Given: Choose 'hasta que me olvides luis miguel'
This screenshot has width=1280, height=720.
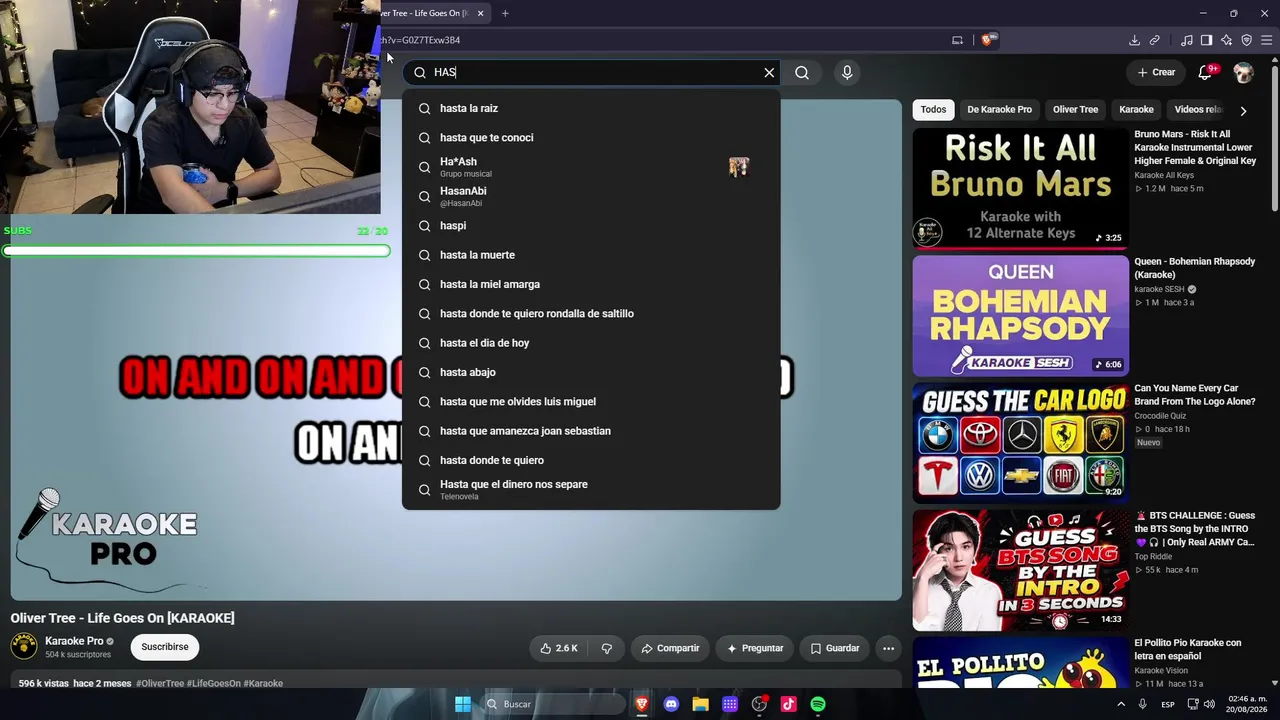Looking at the screenshot, I should [591, 402].
